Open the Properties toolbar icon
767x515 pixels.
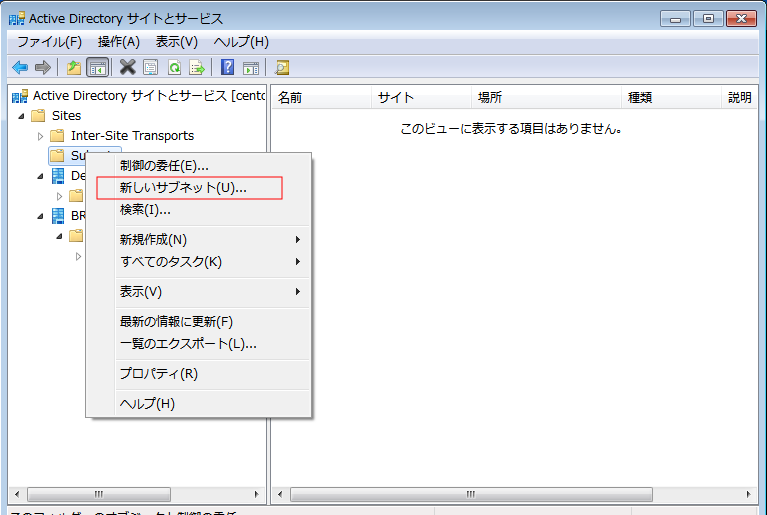[x=151, y=67]
